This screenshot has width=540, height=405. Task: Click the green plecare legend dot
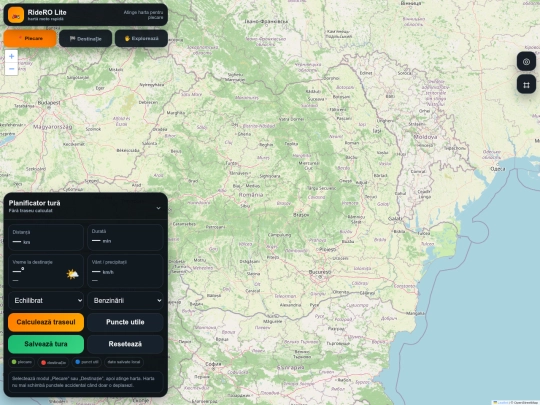point(14,362)
